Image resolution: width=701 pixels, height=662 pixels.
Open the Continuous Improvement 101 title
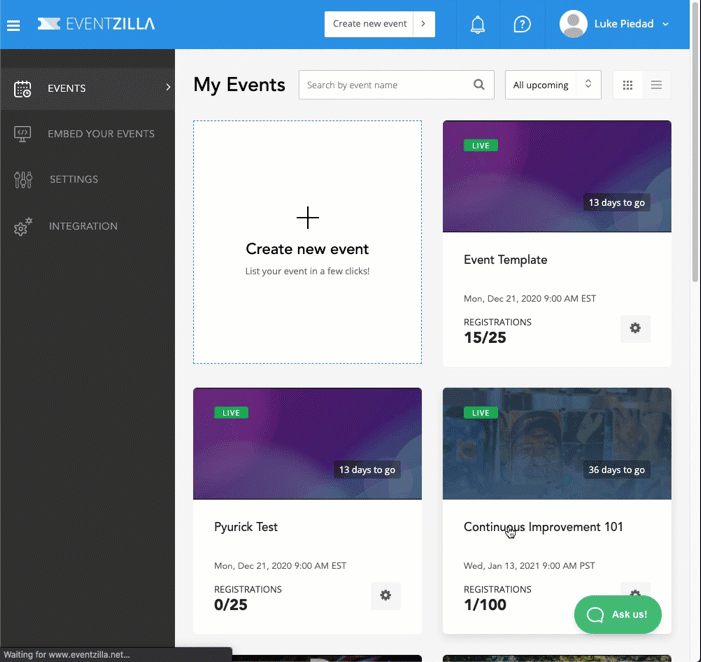click(543, 527)
